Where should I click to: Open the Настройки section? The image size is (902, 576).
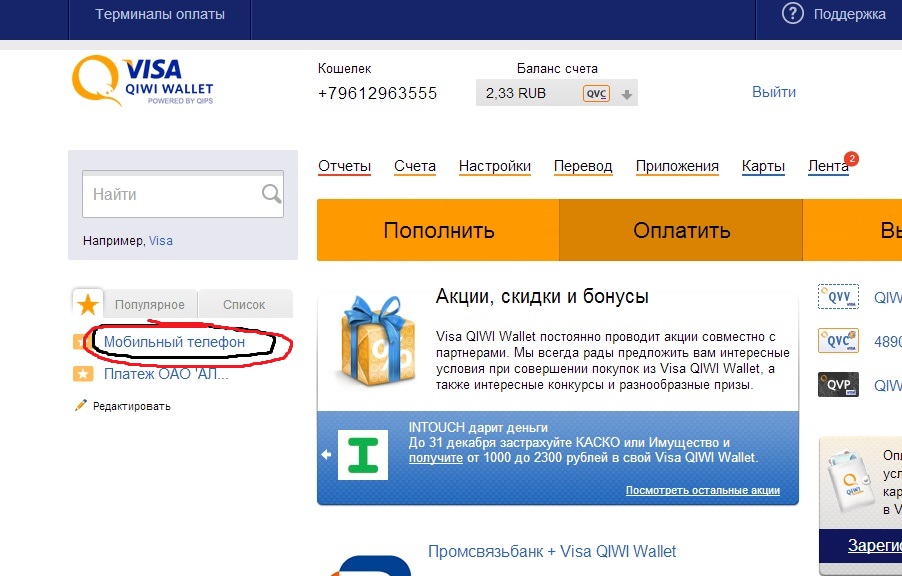[x=495, y=166]
